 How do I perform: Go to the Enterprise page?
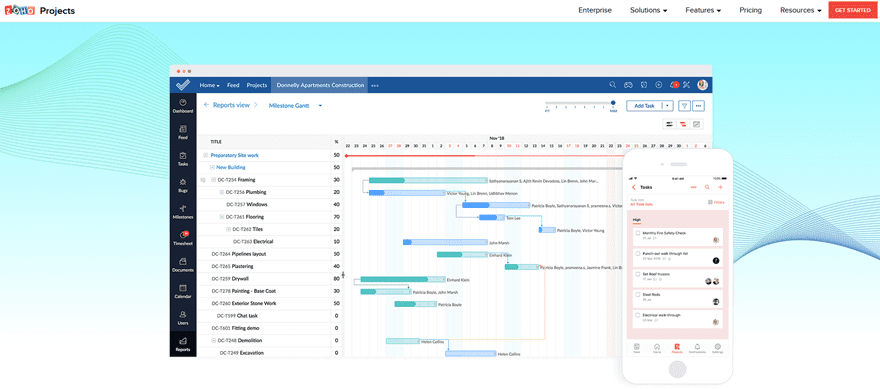pos(595,10)
